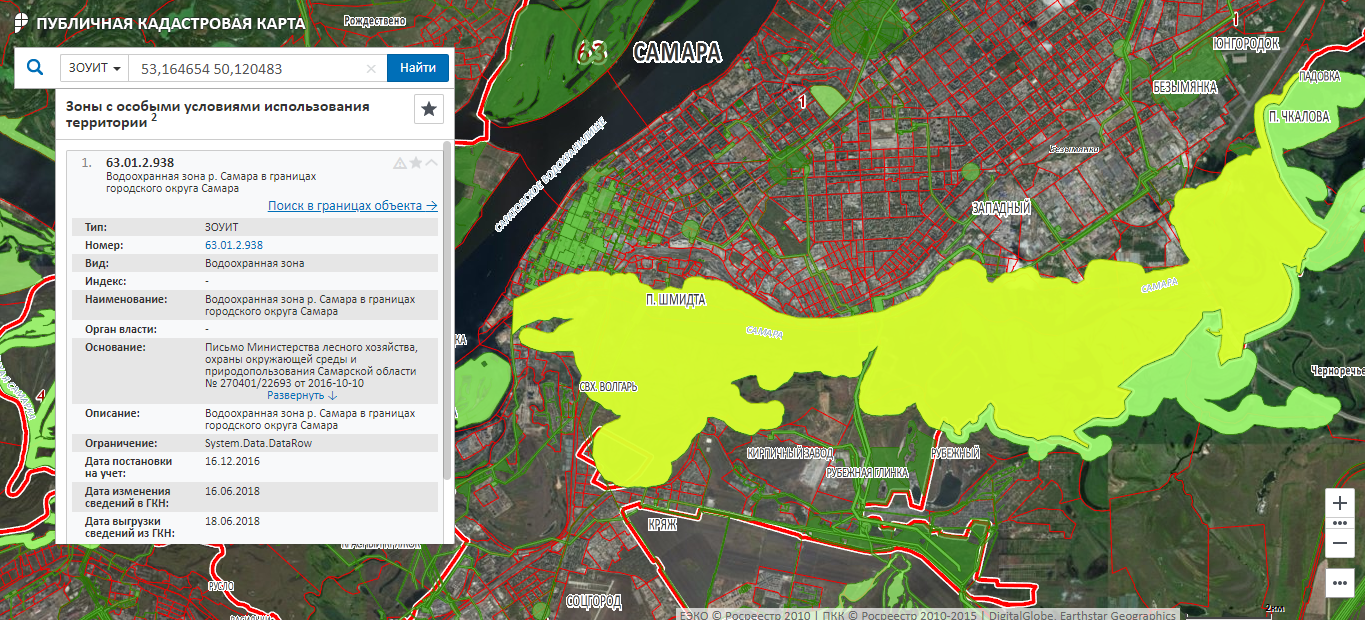This screenshot has height=620, width=1366.
Task: Click the warning triangle icon on result 63.01.2.938
Action: [x=400, y=163]
